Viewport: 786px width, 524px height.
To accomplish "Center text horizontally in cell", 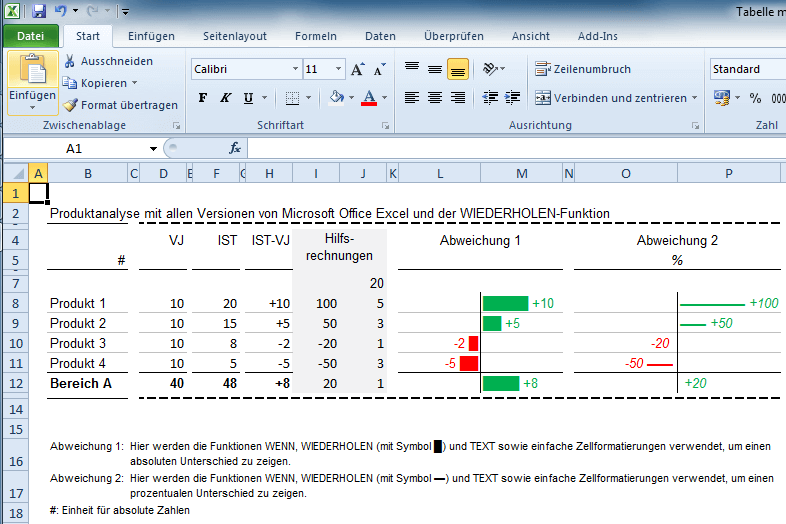I will 435,98.
